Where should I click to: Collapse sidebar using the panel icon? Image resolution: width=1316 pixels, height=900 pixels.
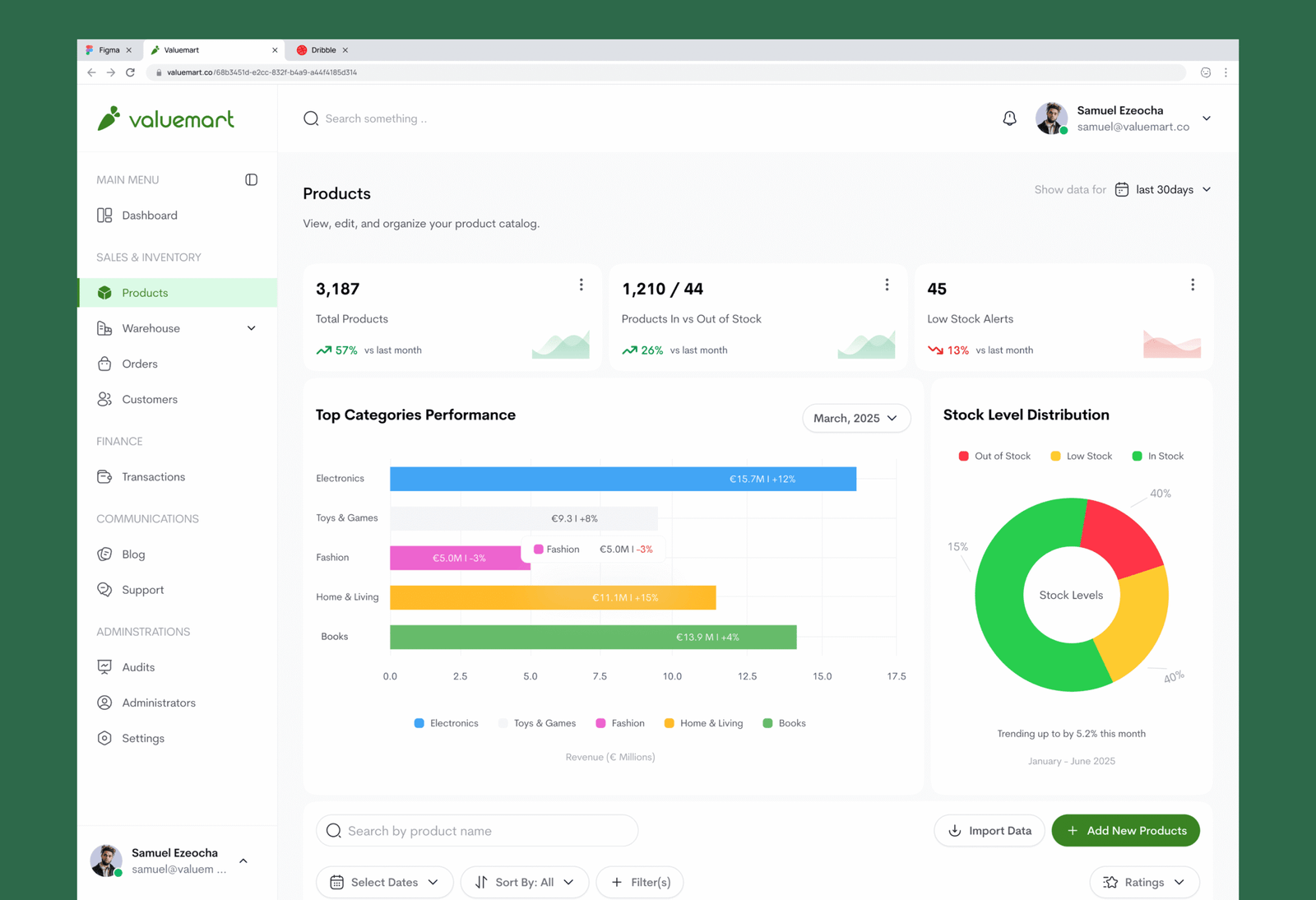point(251,179)
